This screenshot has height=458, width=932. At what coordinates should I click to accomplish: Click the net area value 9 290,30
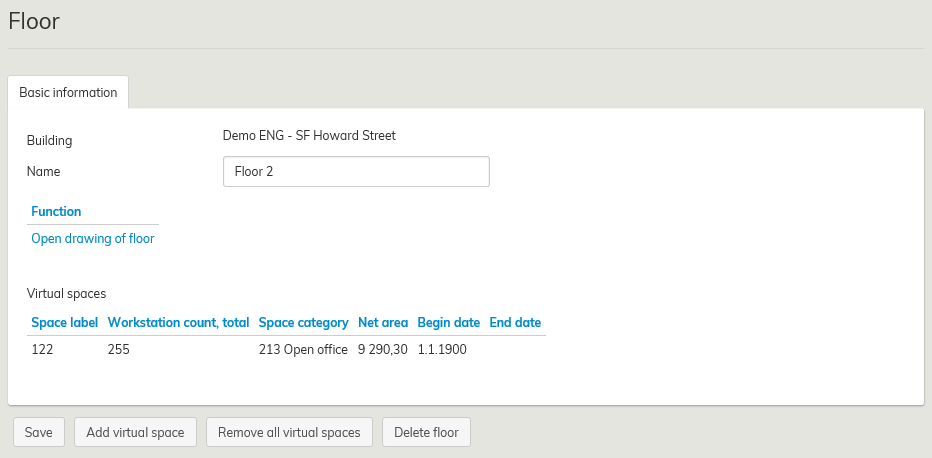point(382,350)
